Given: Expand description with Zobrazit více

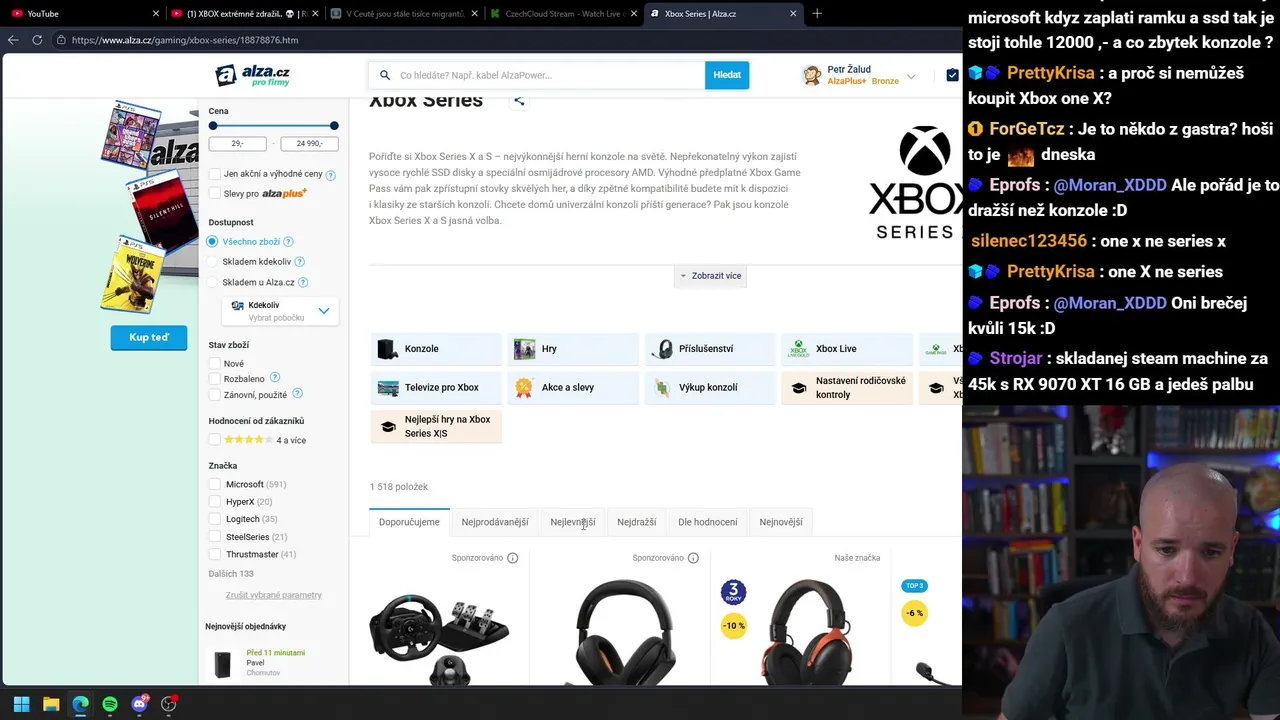Looking at the screenshot, I should point(710,276).
